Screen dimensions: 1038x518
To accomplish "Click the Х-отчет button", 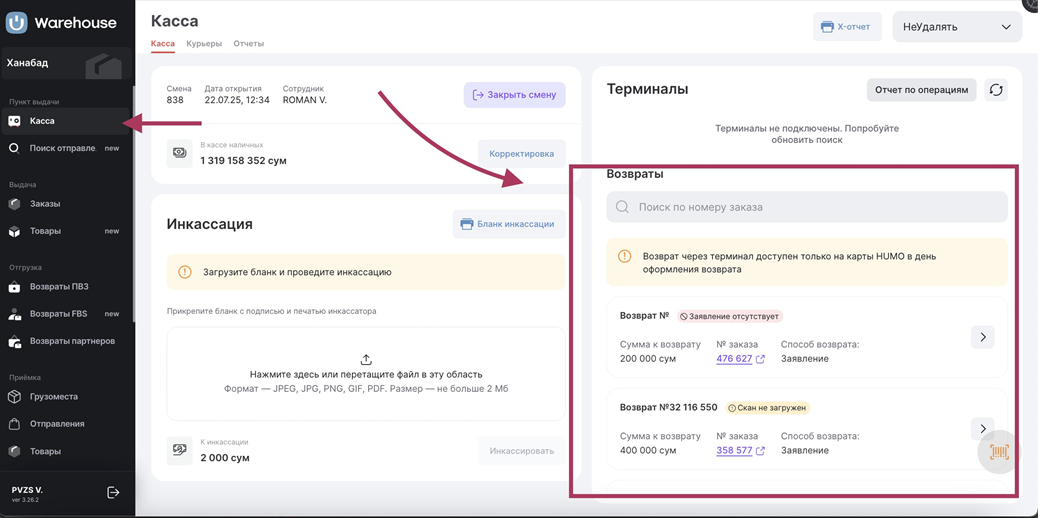I will click(x=846, y=27).
